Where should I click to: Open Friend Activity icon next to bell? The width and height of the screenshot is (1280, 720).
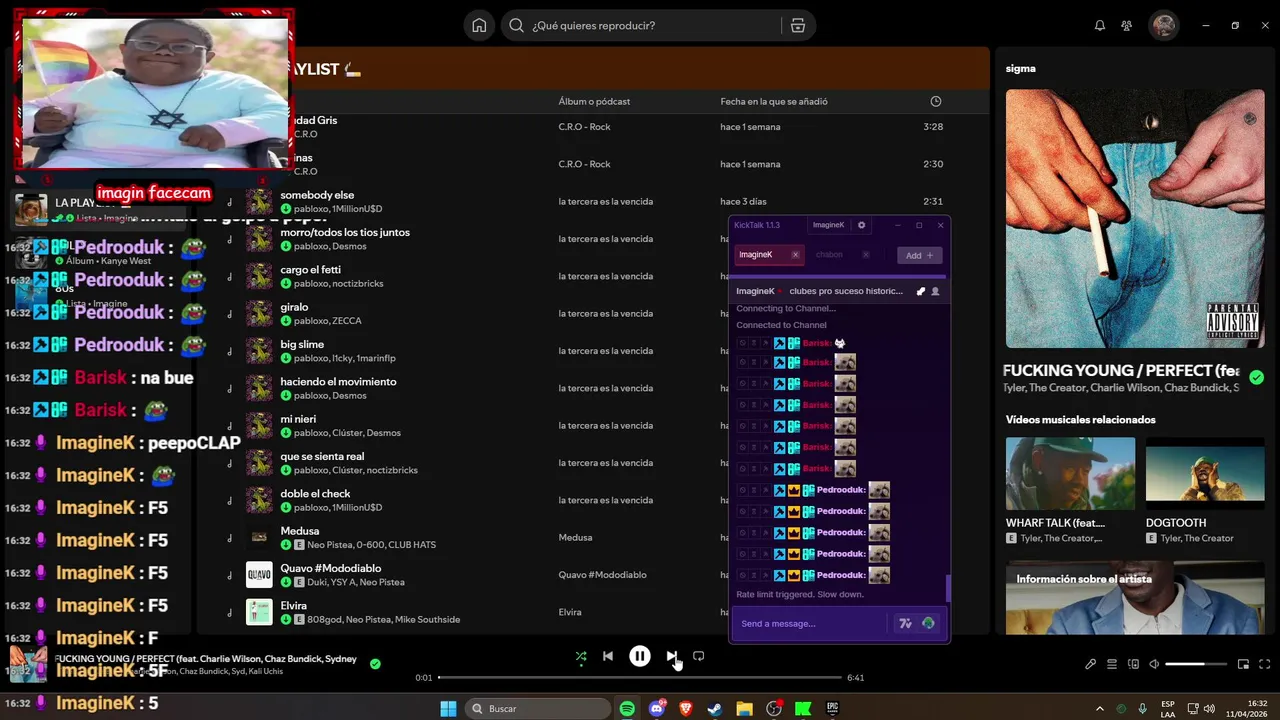(x=1127, y=25)
